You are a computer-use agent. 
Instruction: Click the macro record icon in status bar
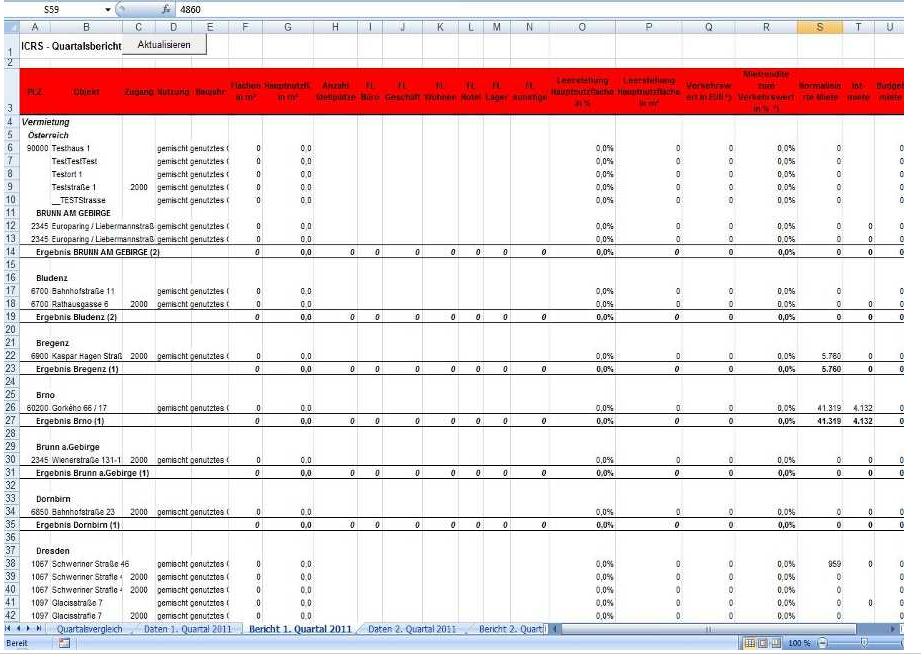(x=64, y=643)
